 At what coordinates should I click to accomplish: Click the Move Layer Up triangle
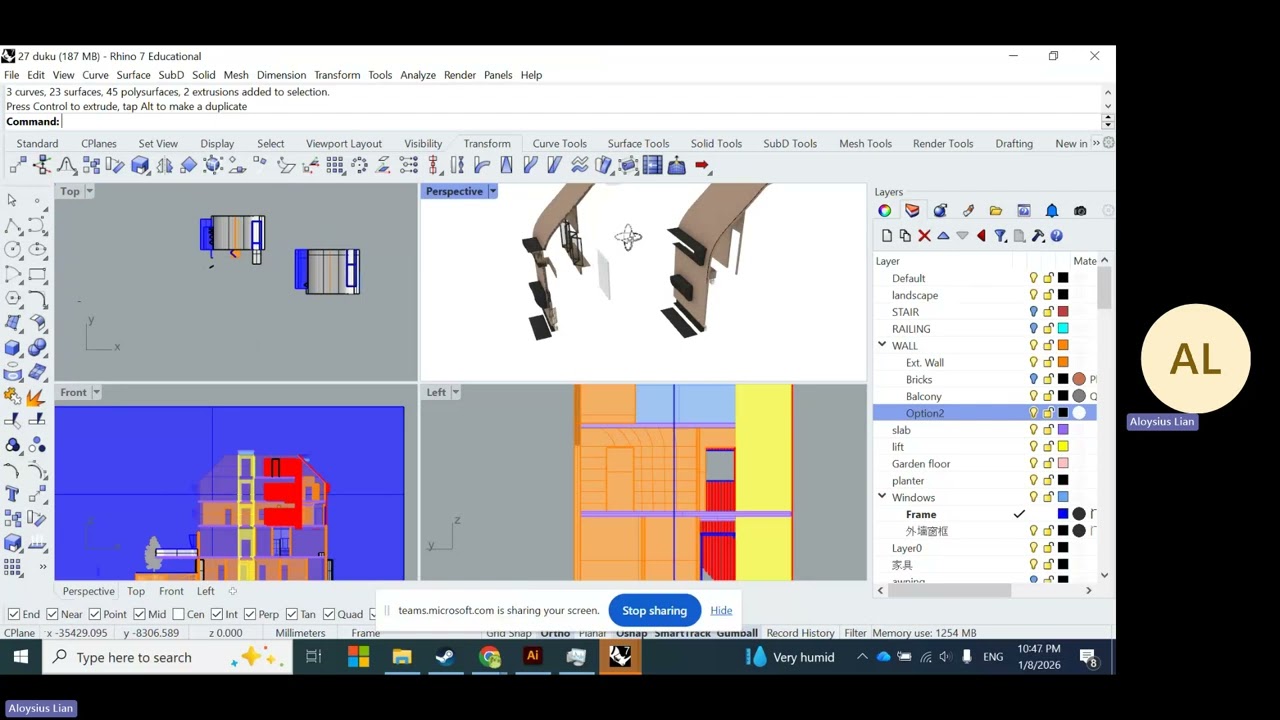tap(943, 236)
